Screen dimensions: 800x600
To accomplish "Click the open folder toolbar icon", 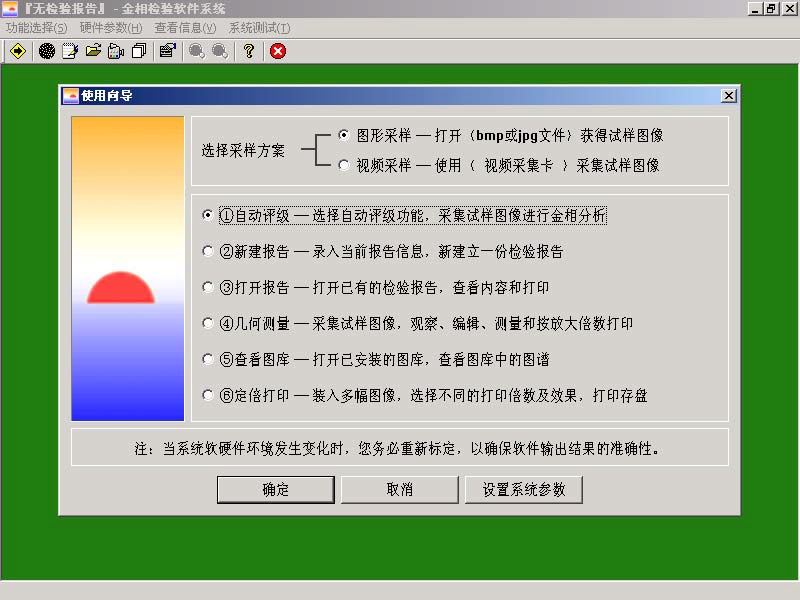I will click(93, 51).
